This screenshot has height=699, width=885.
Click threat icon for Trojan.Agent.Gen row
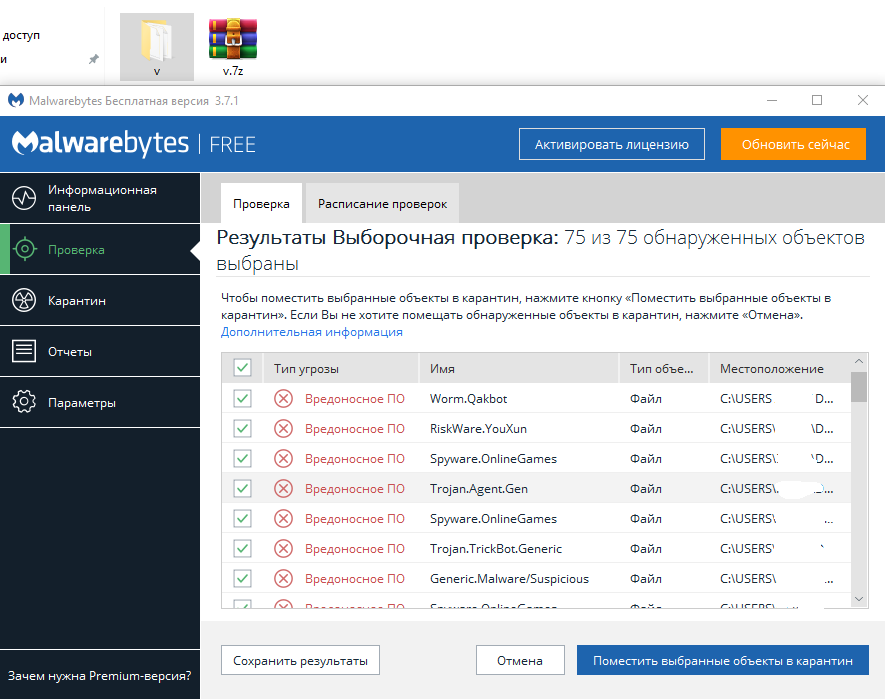(283, 488)
